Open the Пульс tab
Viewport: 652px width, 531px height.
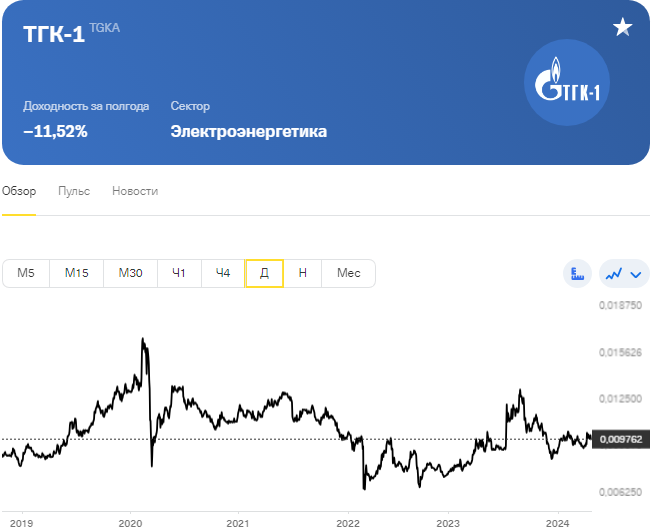click(74, 191)
